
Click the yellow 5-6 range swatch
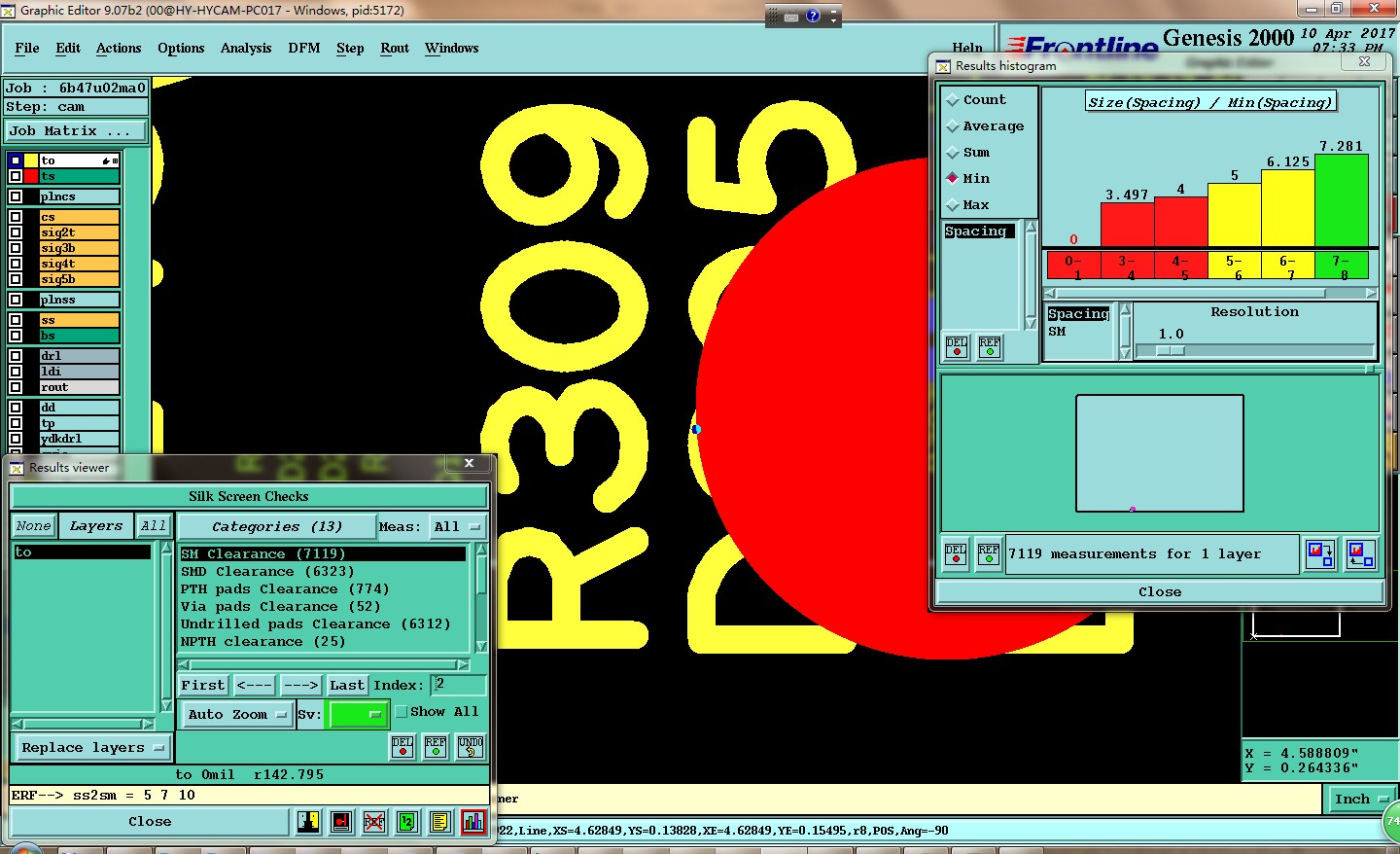1234,265
